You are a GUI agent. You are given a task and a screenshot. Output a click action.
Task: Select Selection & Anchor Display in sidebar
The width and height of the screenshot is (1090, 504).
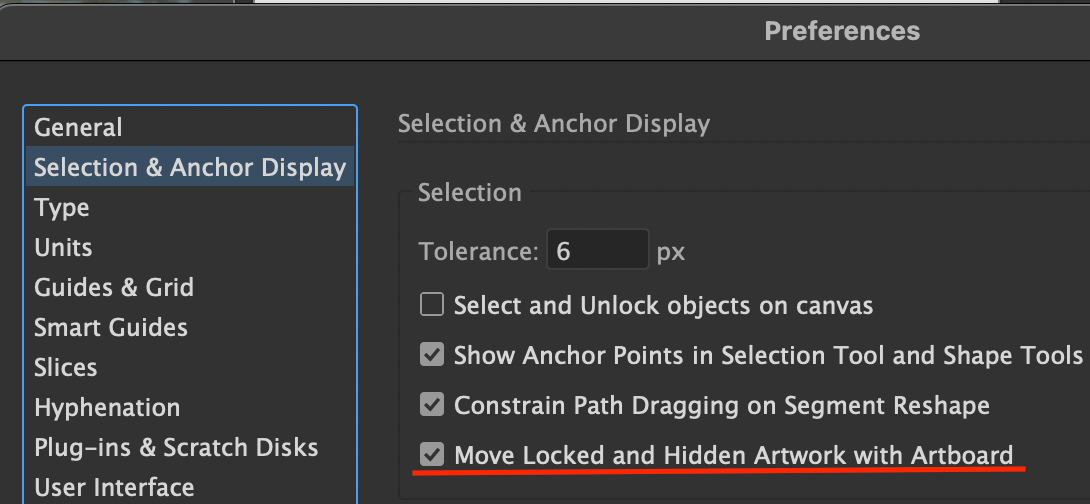(x=189, y=168)
